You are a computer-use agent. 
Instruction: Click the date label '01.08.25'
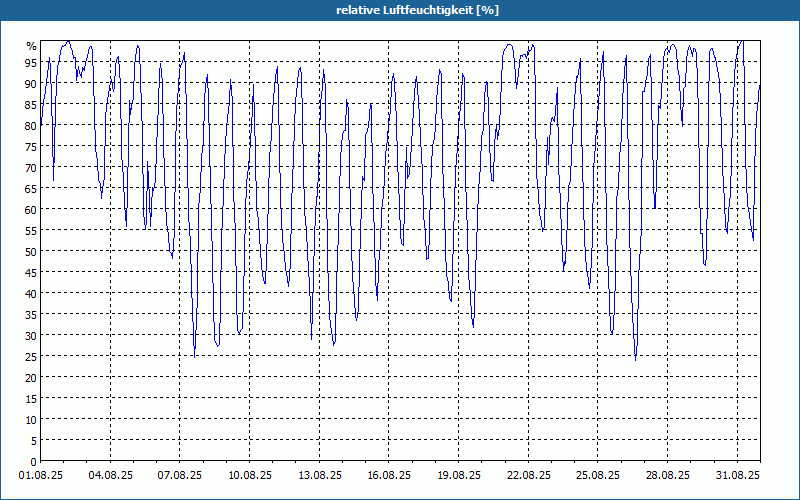click(x=41, y=476)
